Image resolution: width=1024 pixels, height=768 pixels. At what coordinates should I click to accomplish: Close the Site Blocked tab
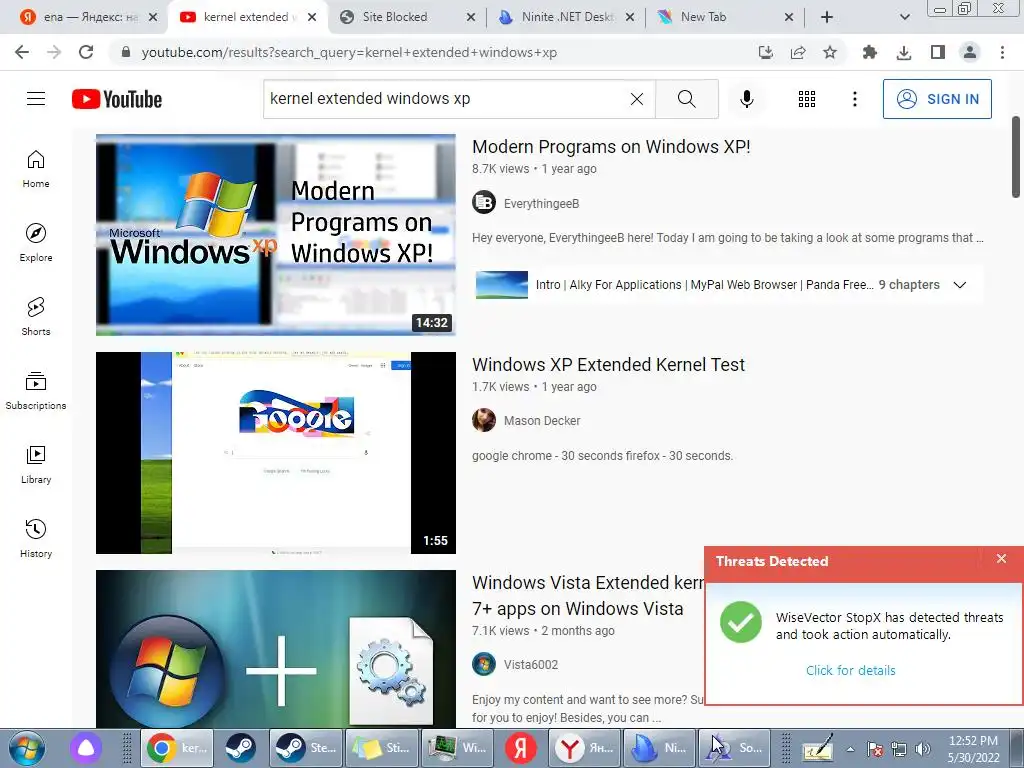(x=471, y=17)
